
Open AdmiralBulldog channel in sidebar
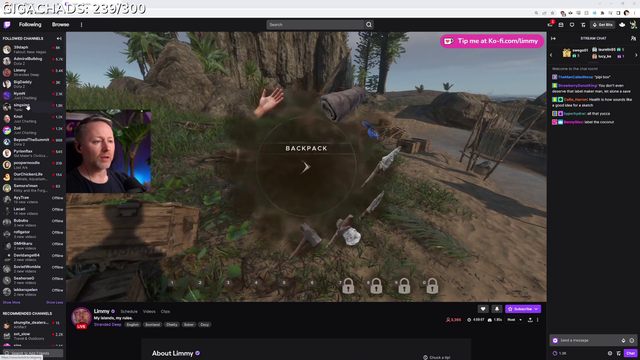33,61
